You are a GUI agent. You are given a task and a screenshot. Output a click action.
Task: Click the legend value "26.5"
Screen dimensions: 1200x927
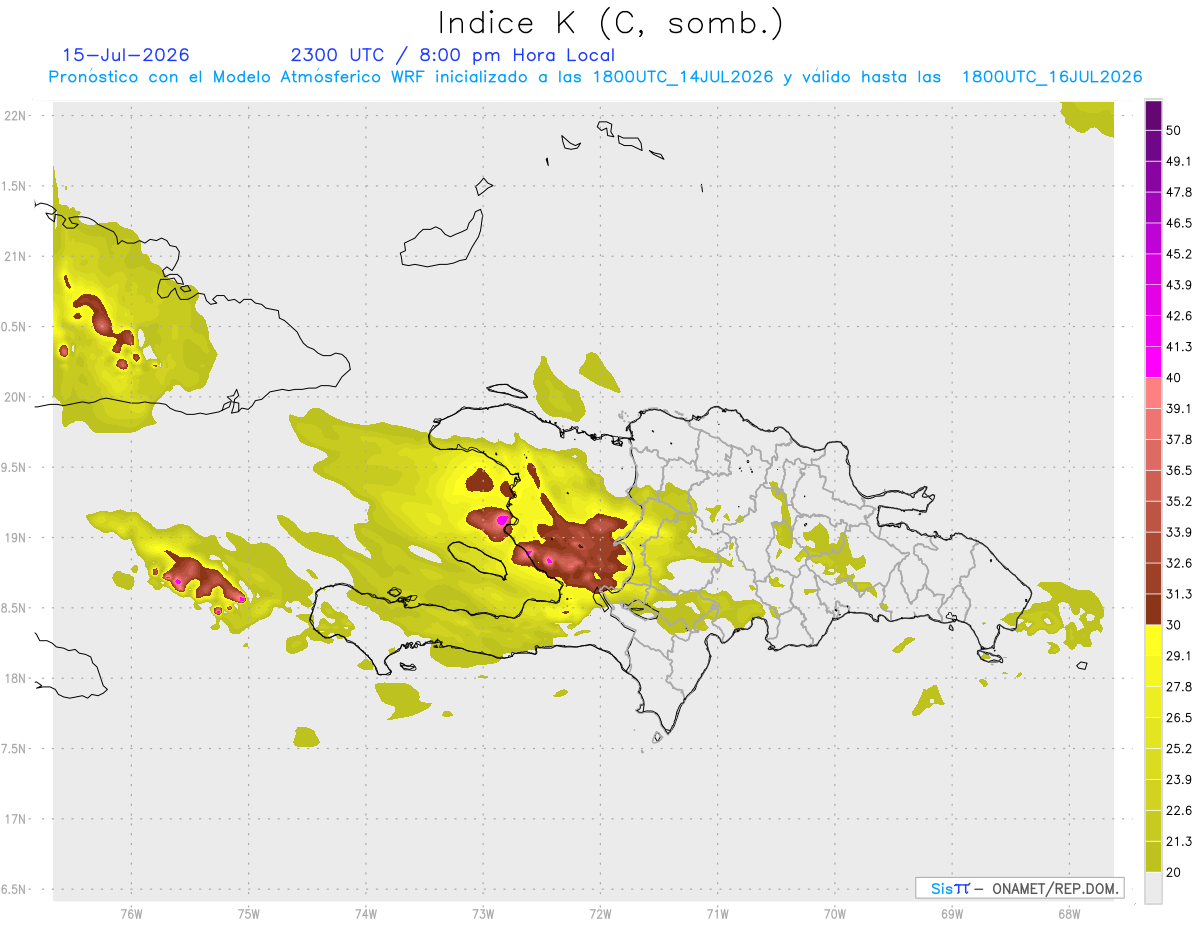[x=1179, y=717]
